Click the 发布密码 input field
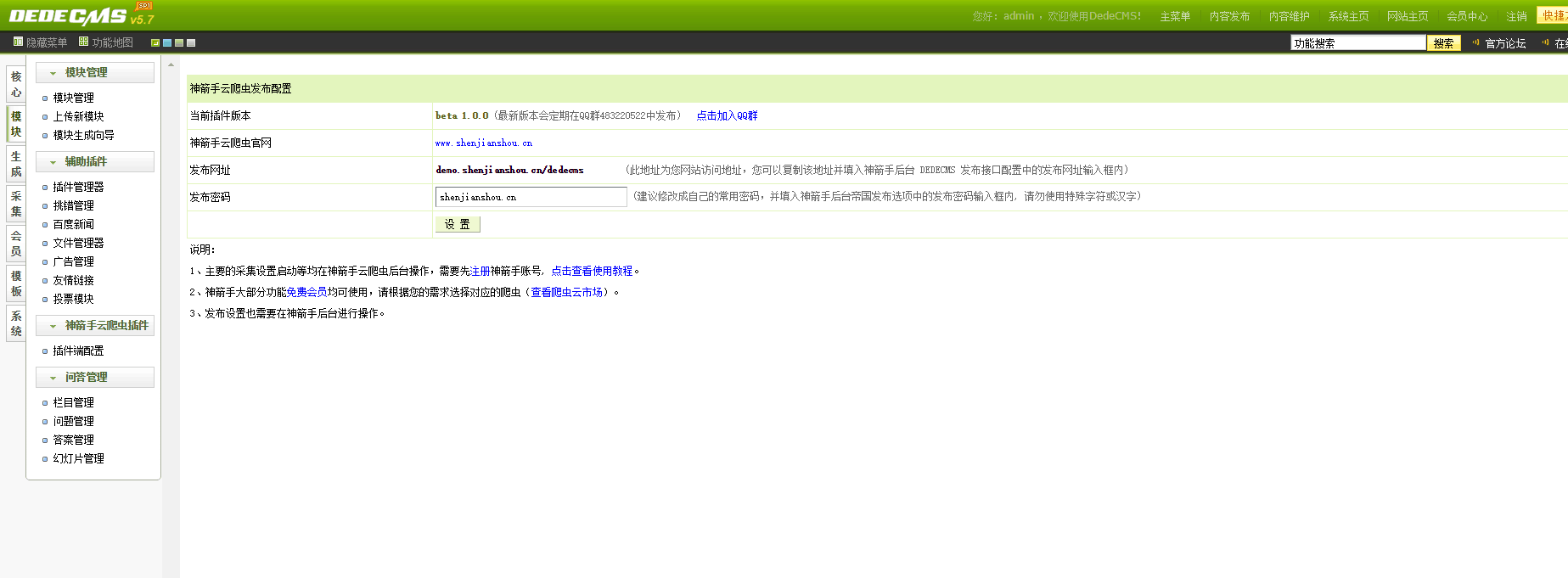The image size is (1568, 578). [531, 197]
